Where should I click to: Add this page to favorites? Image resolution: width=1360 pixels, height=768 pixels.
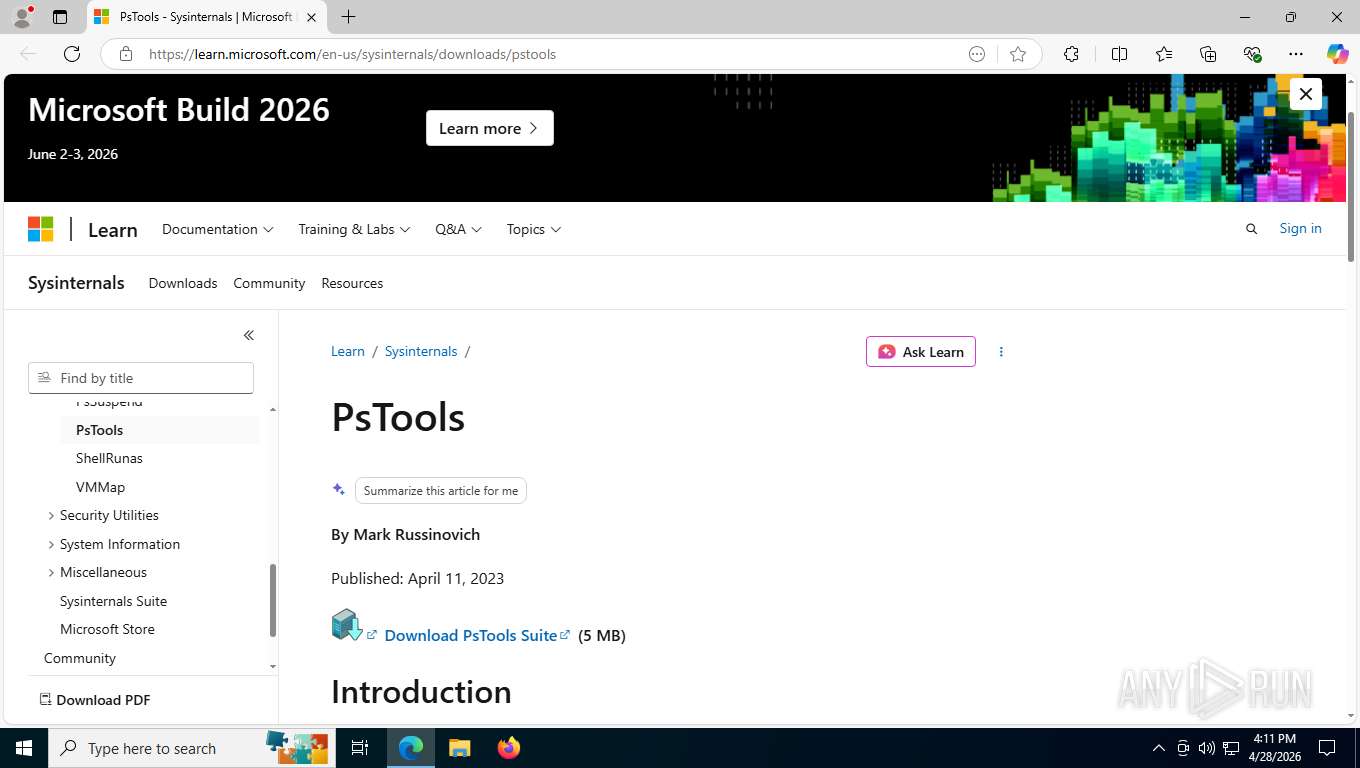tap(1018, 54)
